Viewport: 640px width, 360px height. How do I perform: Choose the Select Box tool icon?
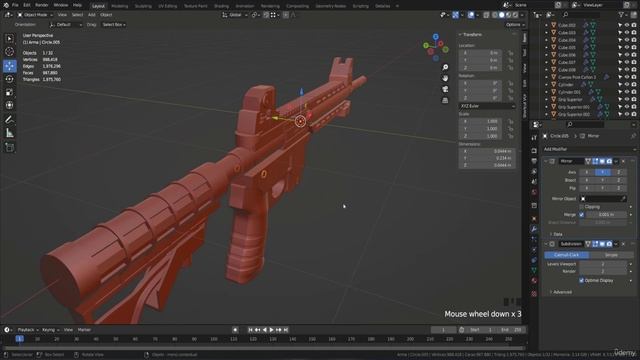point(9,38)
